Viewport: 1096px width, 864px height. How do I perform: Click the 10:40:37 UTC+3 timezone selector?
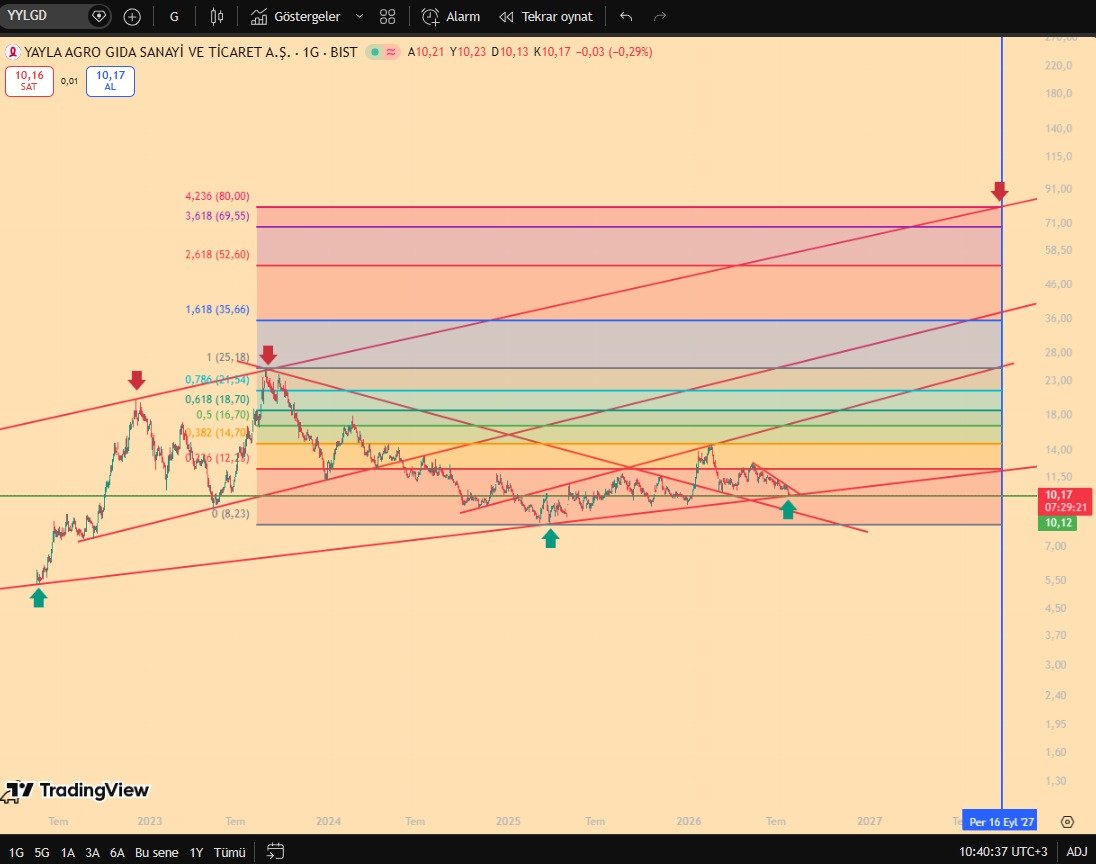click(x=1003, y=851)
